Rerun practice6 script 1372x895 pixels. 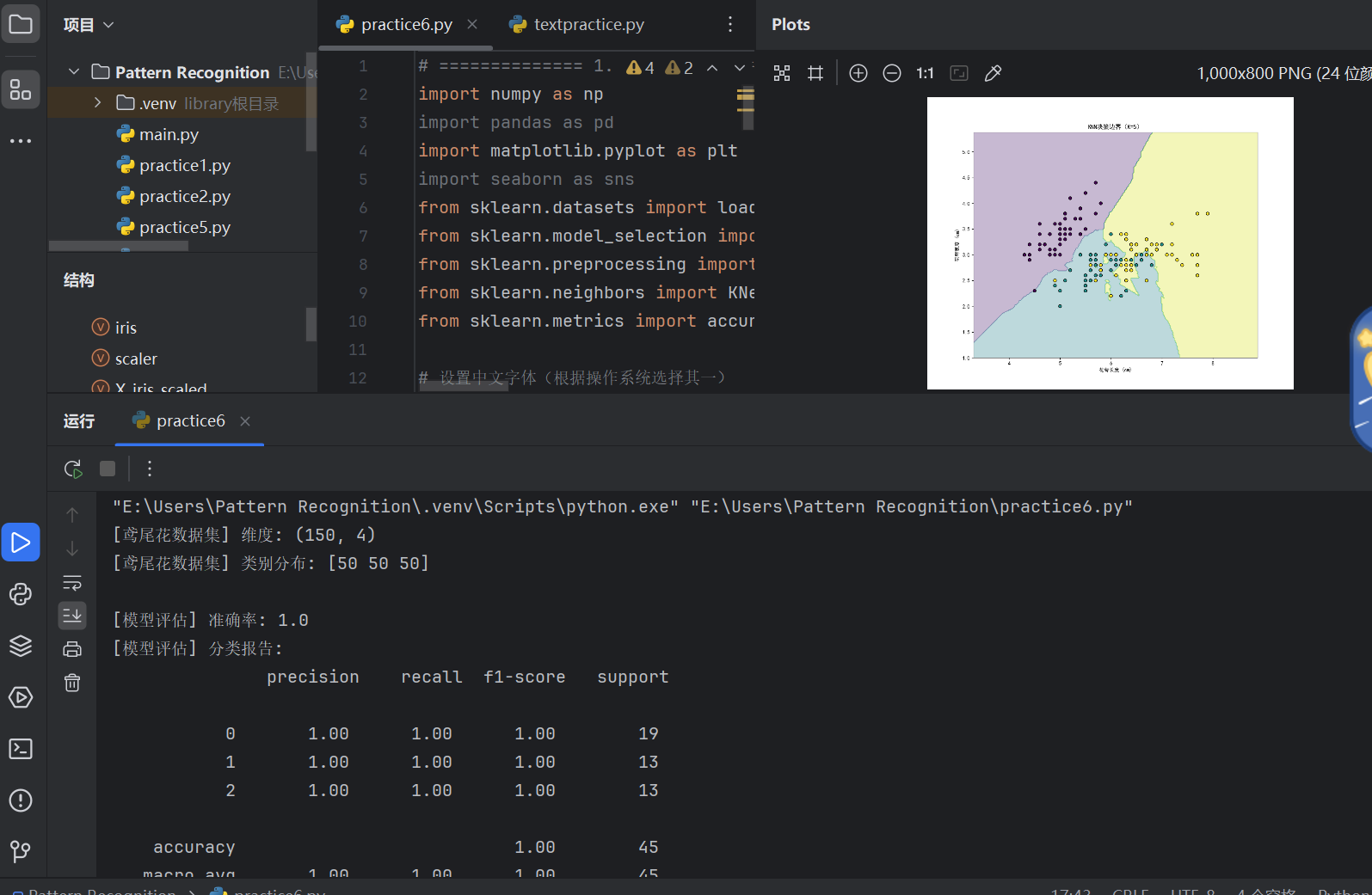(73, 469)
